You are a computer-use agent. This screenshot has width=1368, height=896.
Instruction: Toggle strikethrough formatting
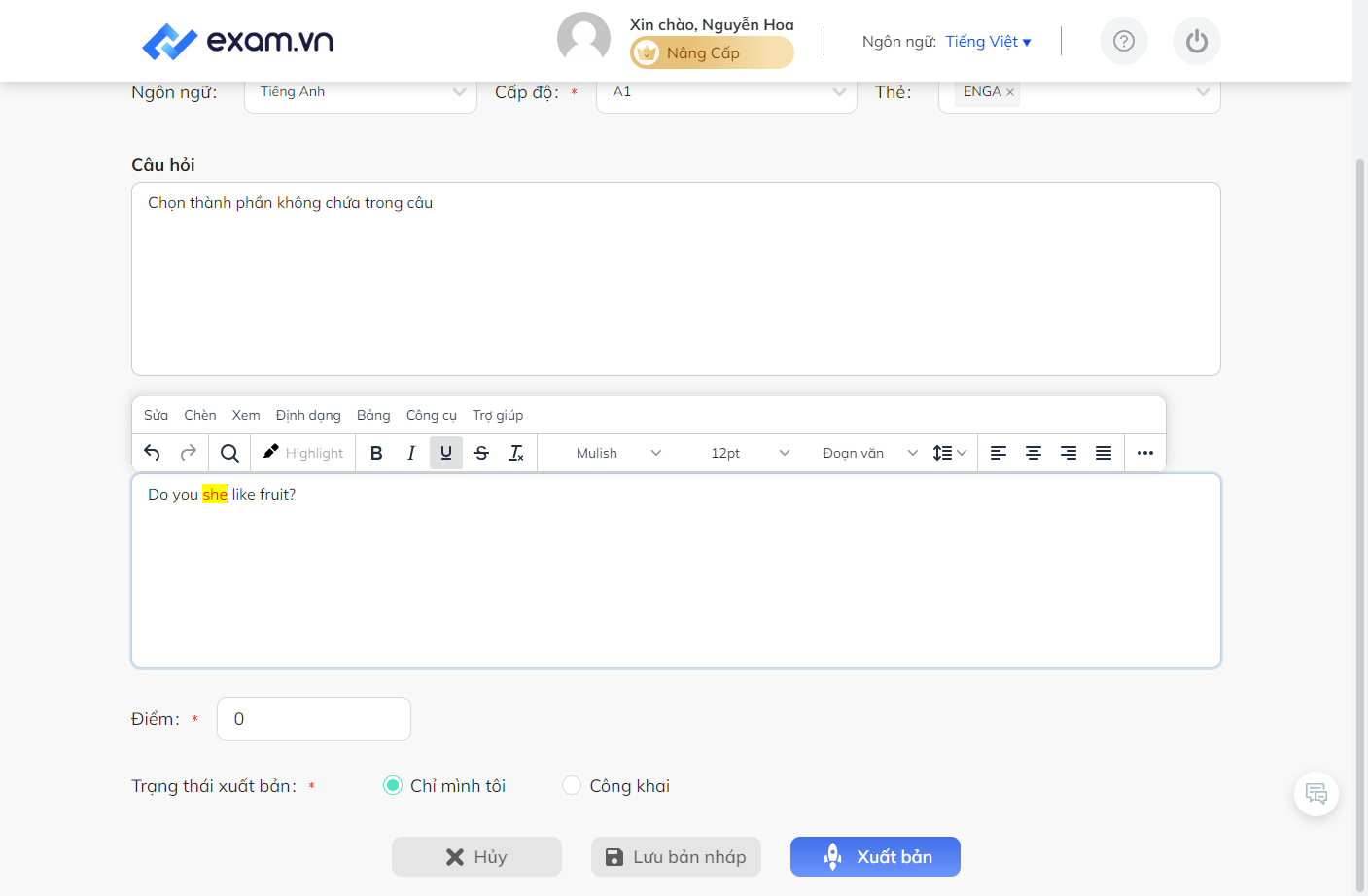pos(481,453)
